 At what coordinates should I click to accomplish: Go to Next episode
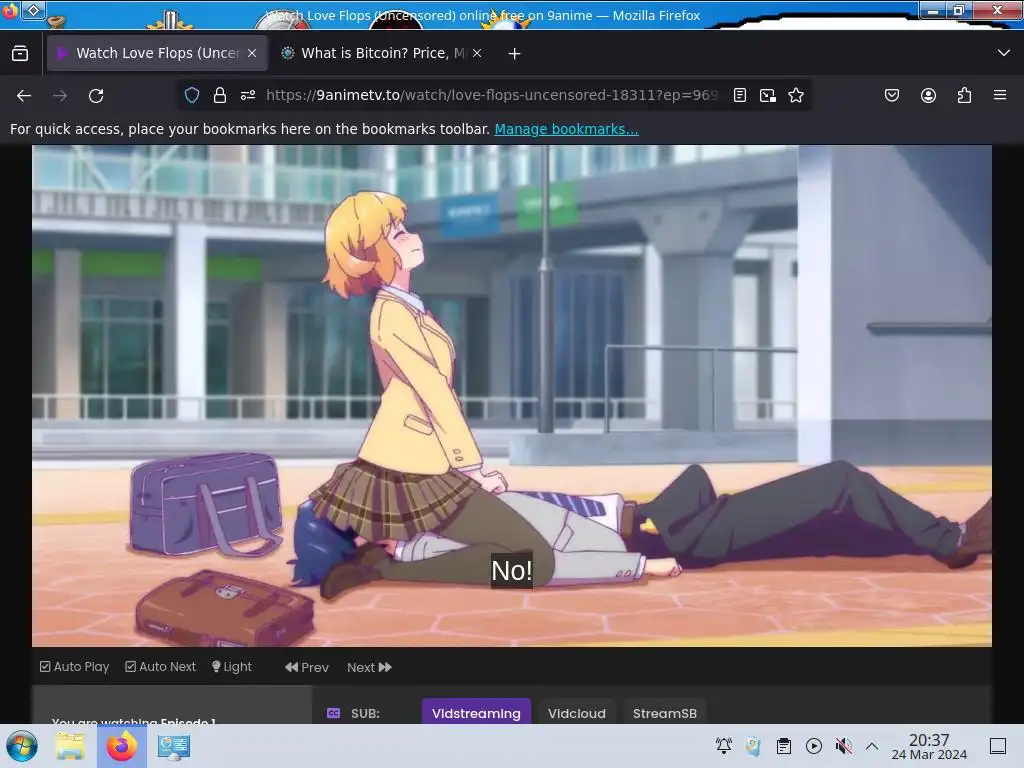pyautogui.click(x=370, y=667)
